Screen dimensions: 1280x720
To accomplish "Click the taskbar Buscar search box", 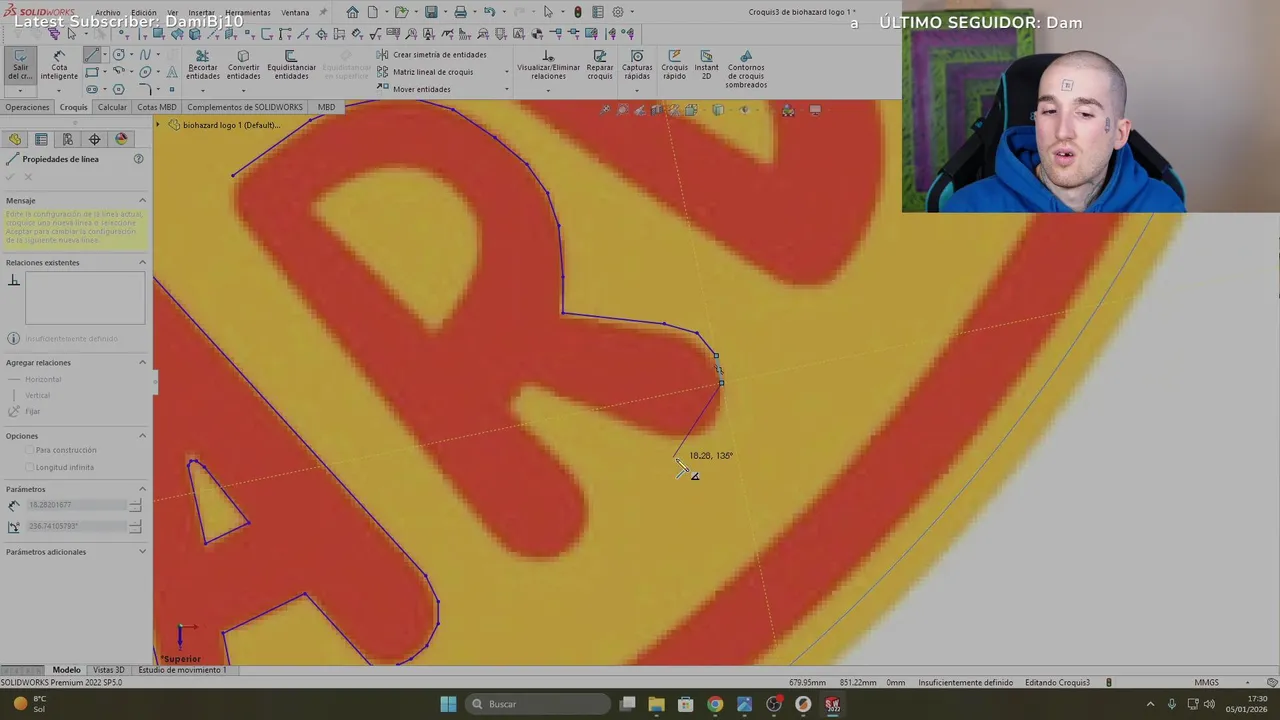I will click(539, 704).
